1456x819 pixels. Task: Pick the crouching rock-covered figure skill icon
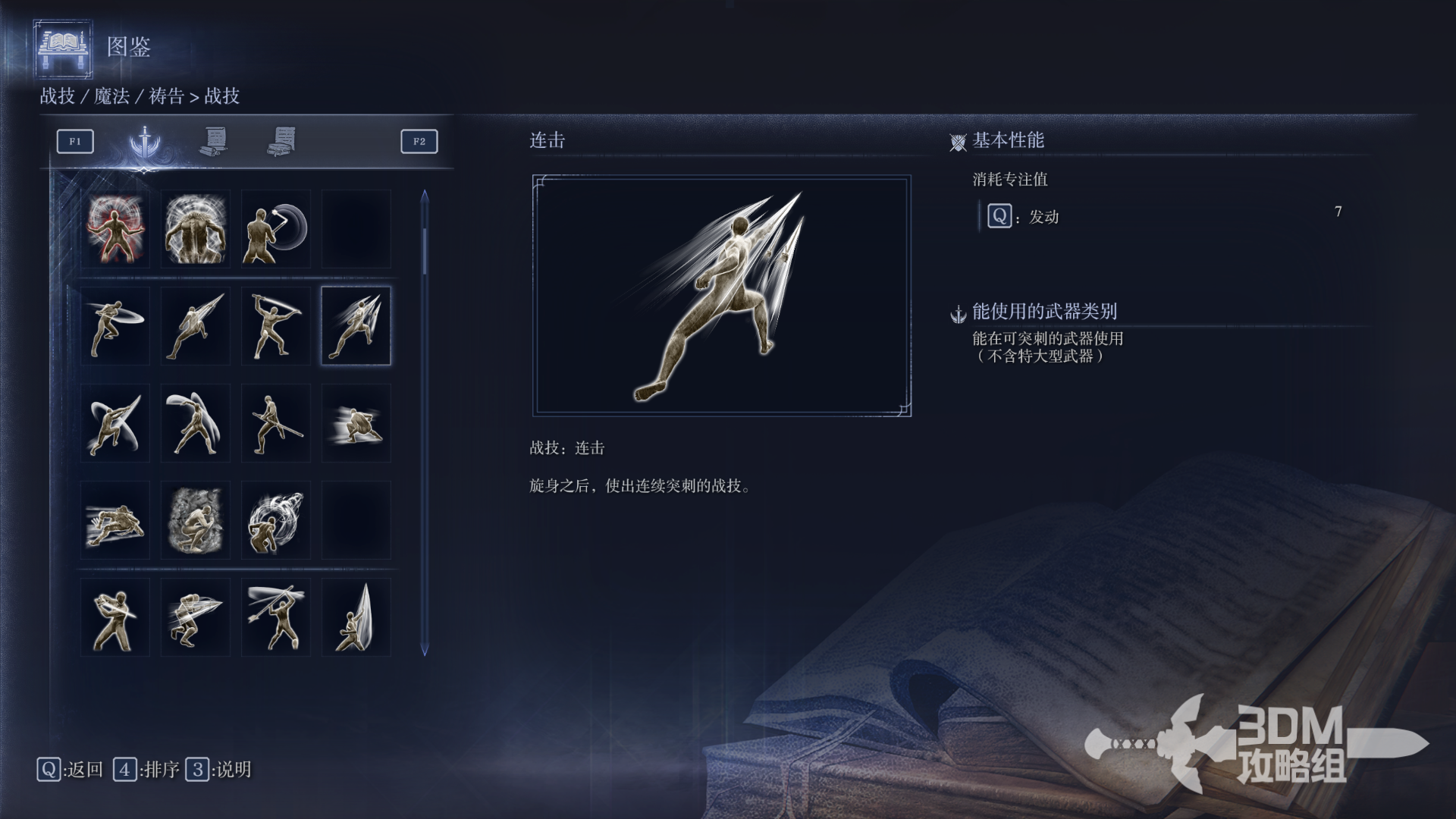click(196, 520)
